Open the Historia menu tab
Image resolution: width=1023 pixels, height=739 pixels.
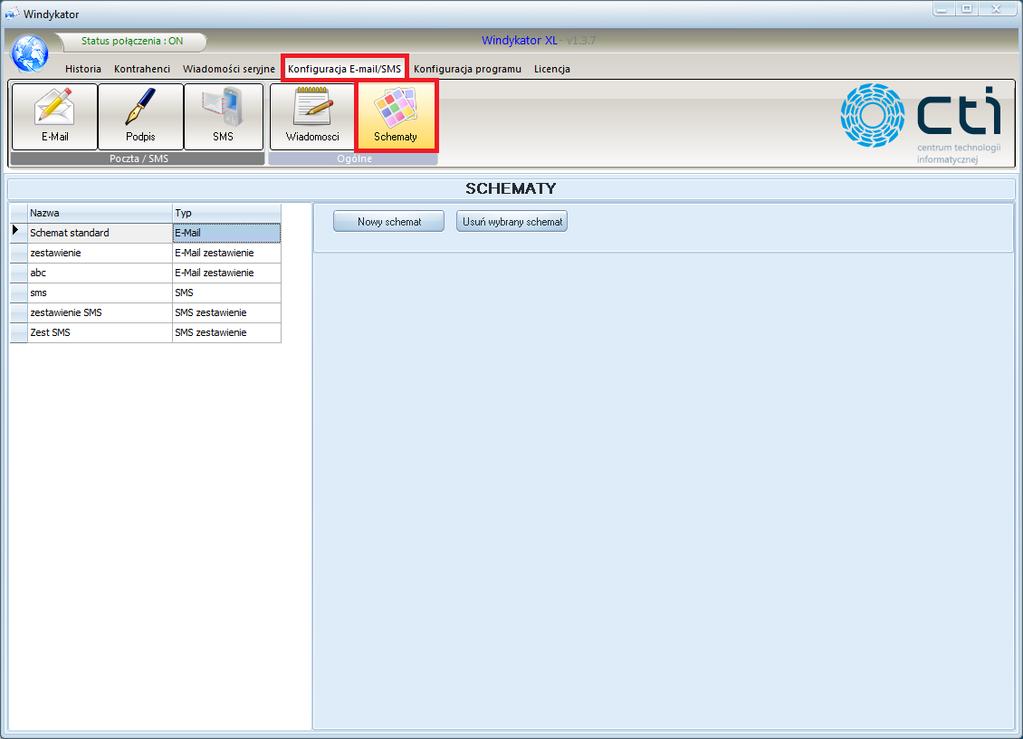coord(83,68)
